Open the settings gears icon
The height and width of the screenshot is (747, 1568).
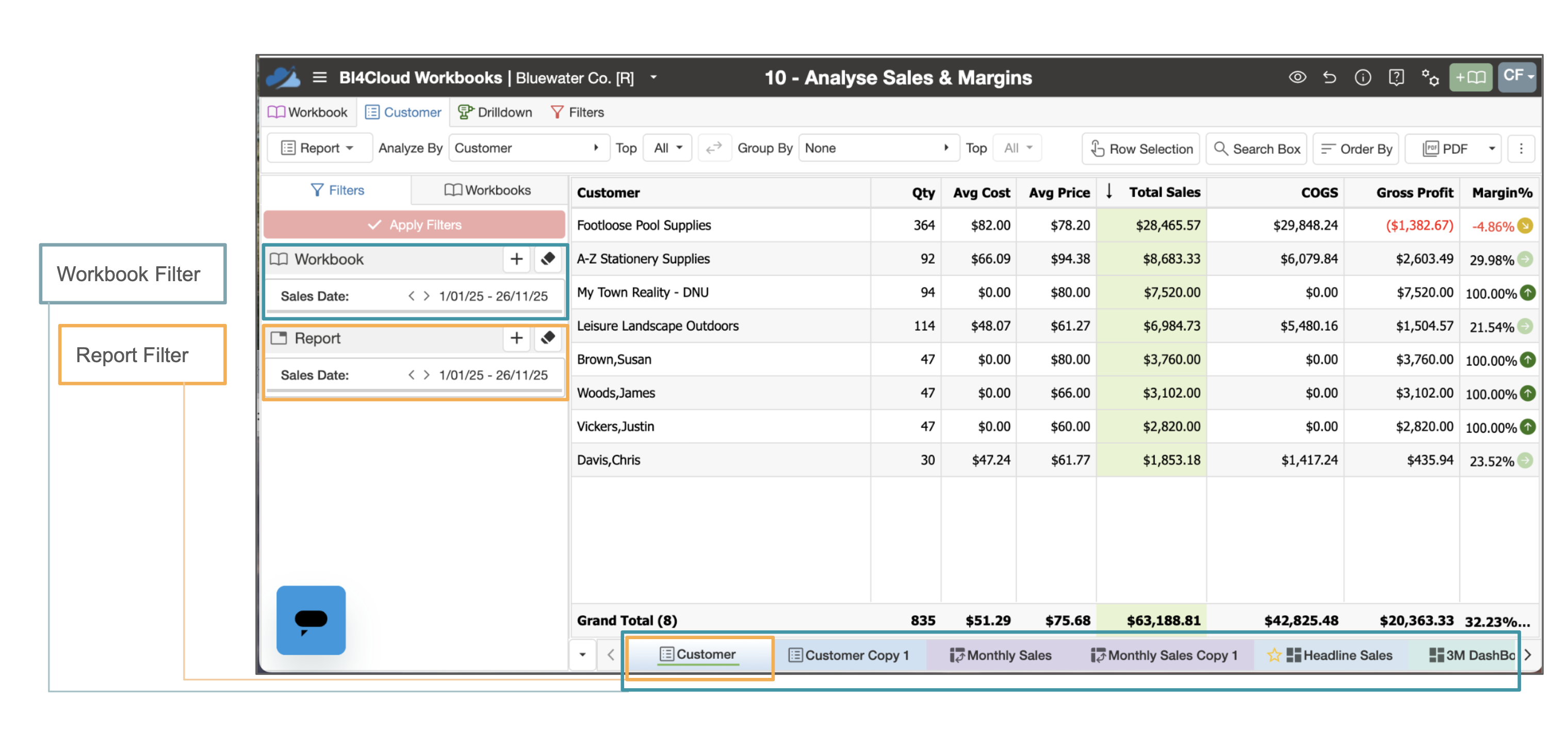pyautogui.click(x=1430, y=77)
